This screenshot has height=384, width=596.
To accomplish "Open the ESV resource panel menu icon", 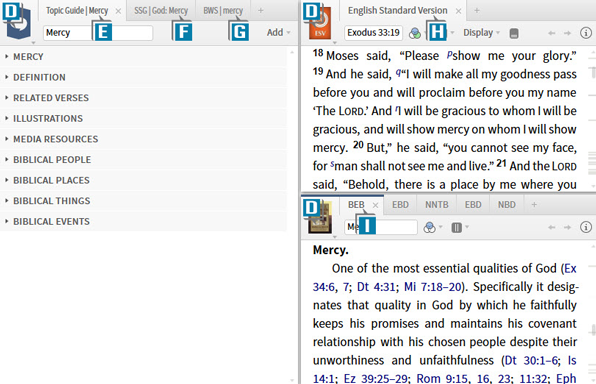I will point(320,24).
